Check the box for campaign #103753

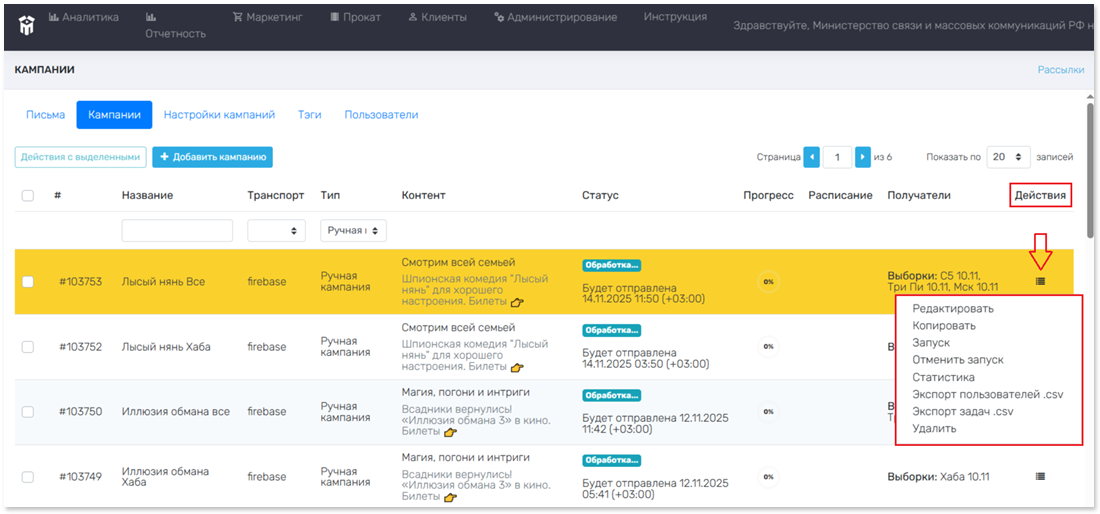(x=28, y=282)
